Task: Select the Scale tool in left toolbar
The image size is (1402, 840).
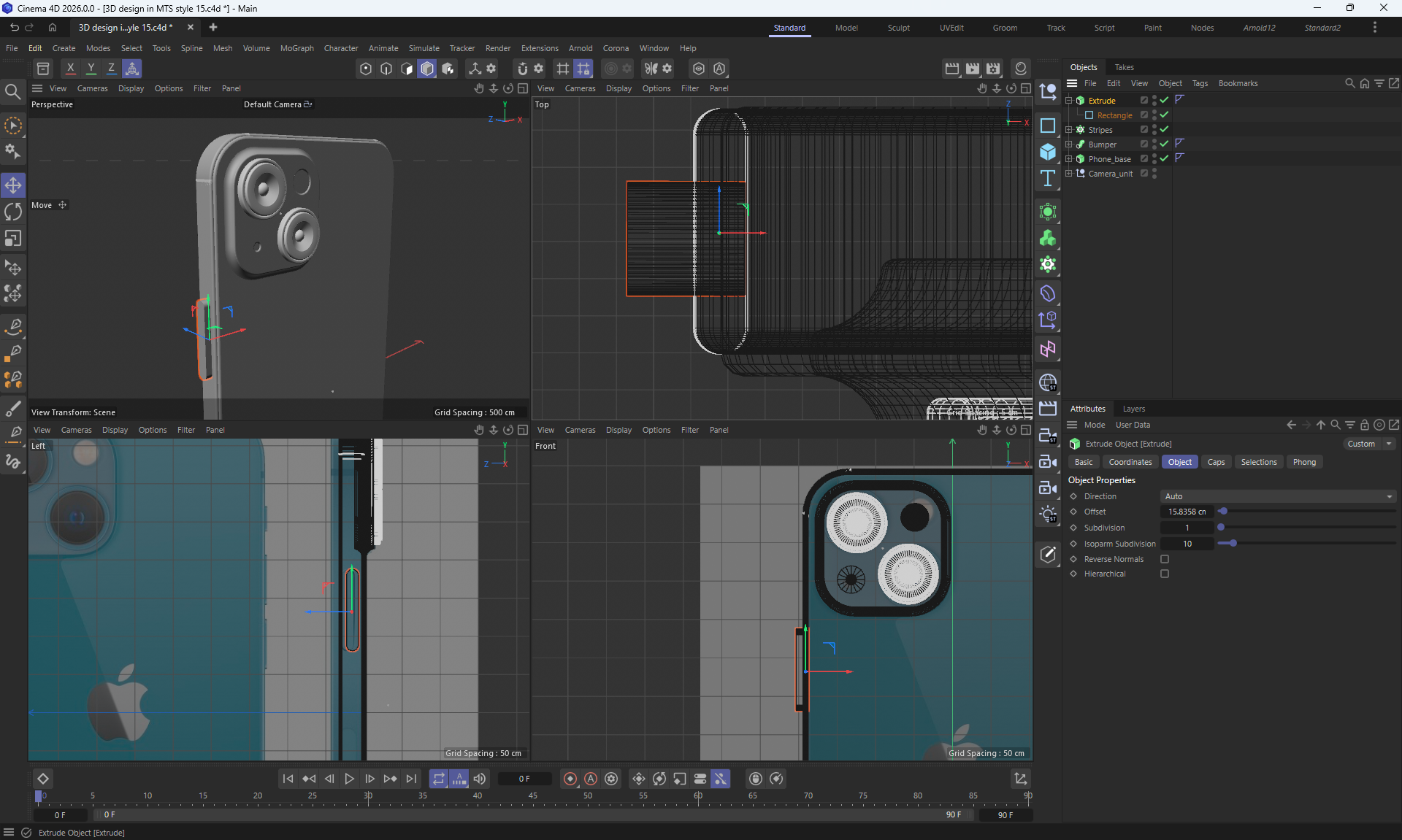Action: [x=13, y=239]
